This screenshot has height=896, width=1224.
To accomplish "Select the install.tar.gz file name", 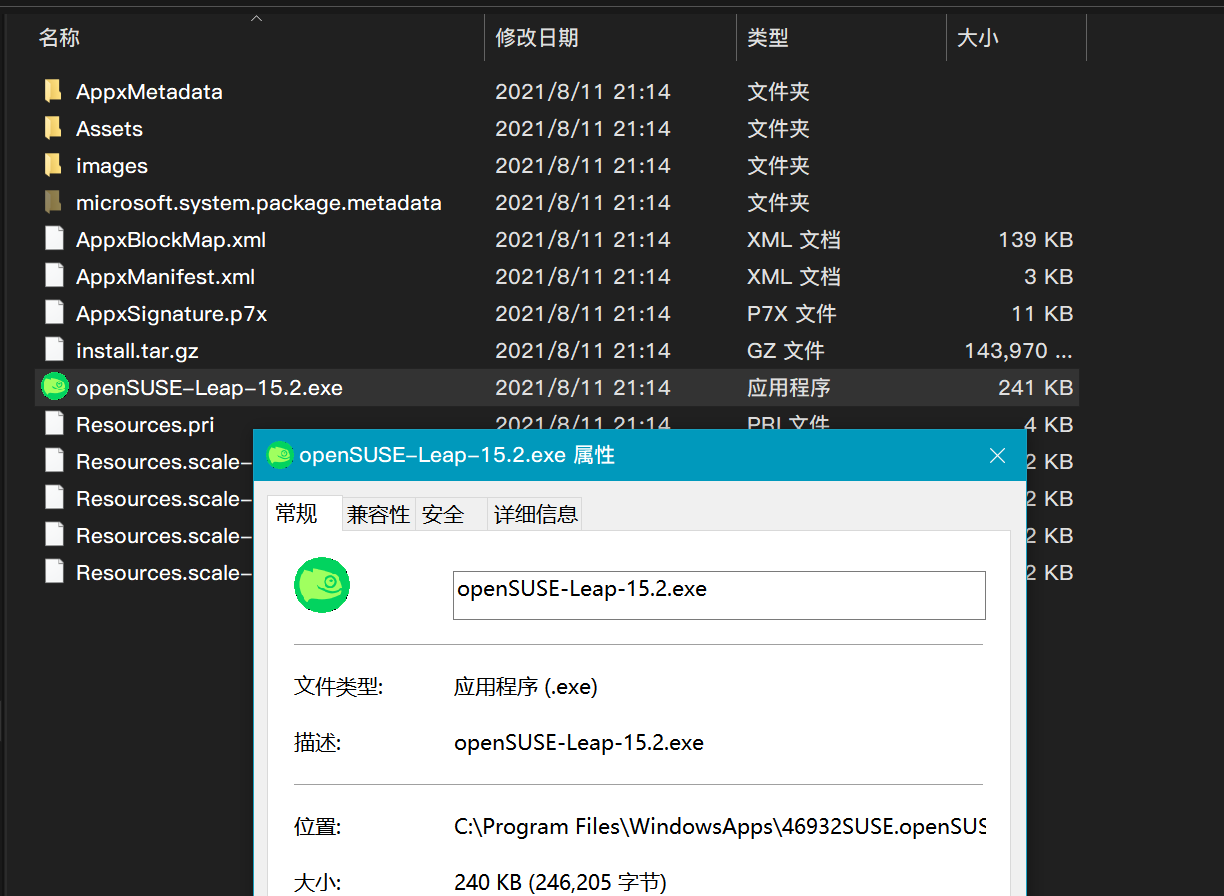I will 137,351.
